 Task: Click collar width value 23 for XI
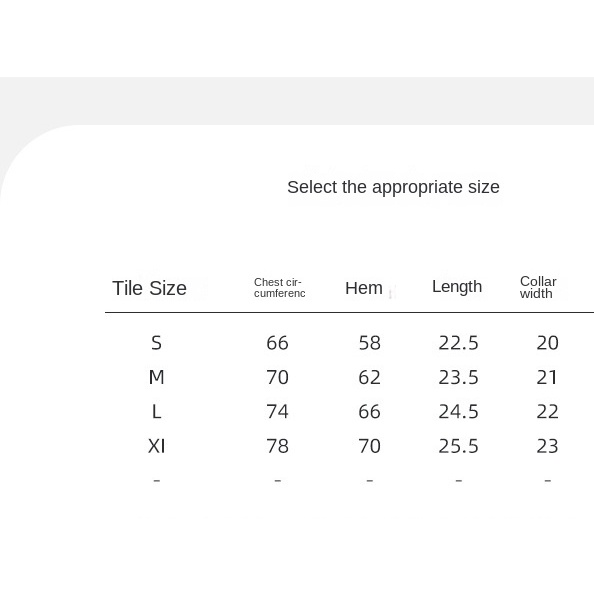coord(547,446)
